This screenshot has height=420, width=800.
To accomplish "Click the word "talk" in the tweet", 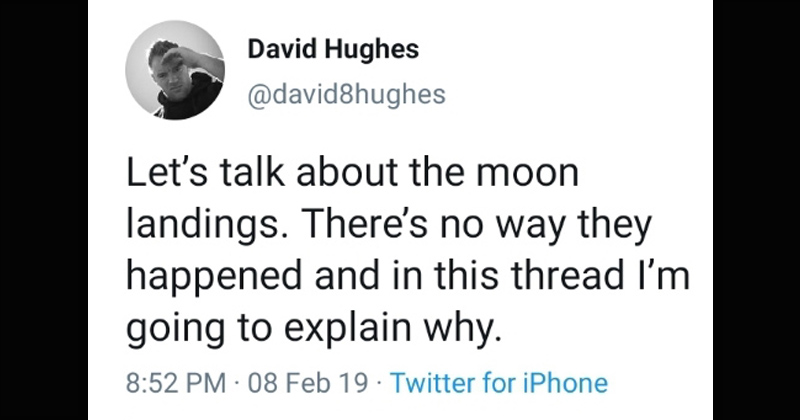I will click(x=231, y=173).
